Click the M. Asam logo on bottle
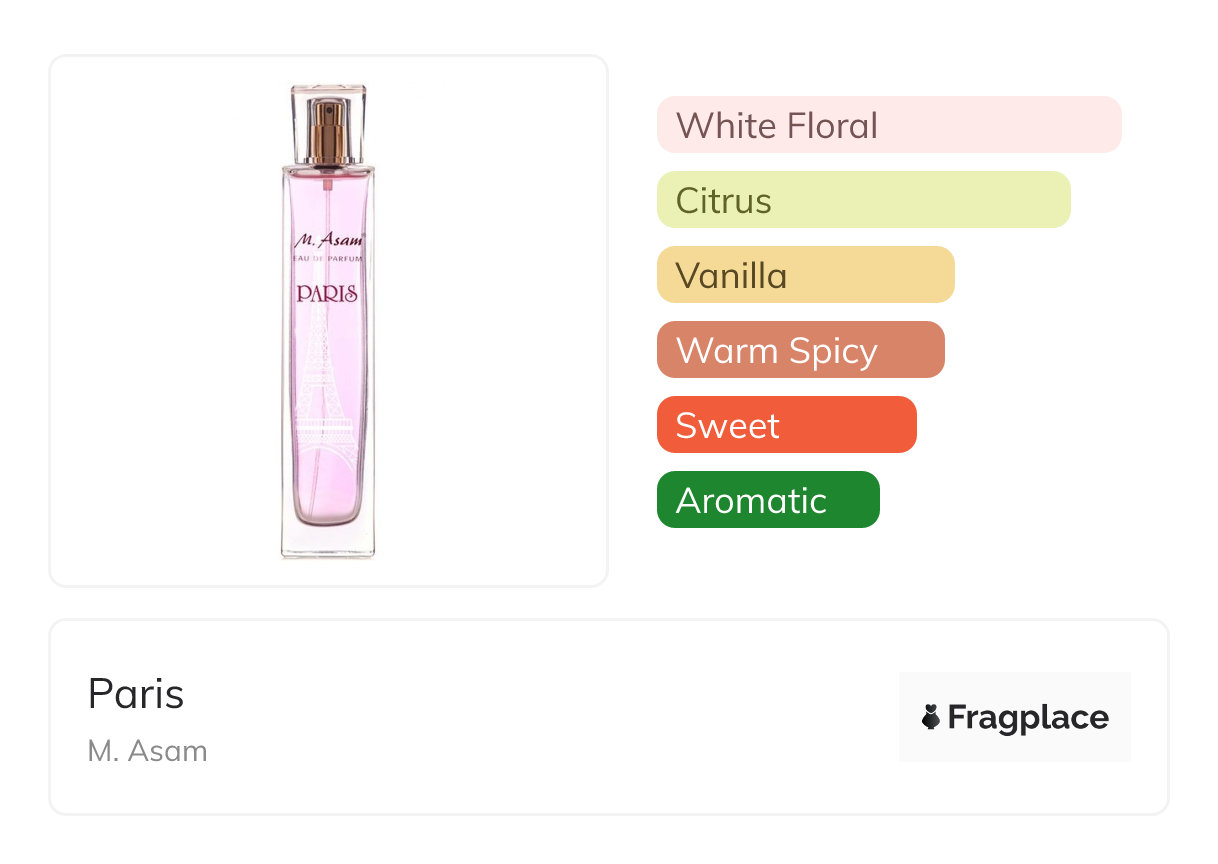This screenshot has height=864, width=1218. [x=328, y=240]
